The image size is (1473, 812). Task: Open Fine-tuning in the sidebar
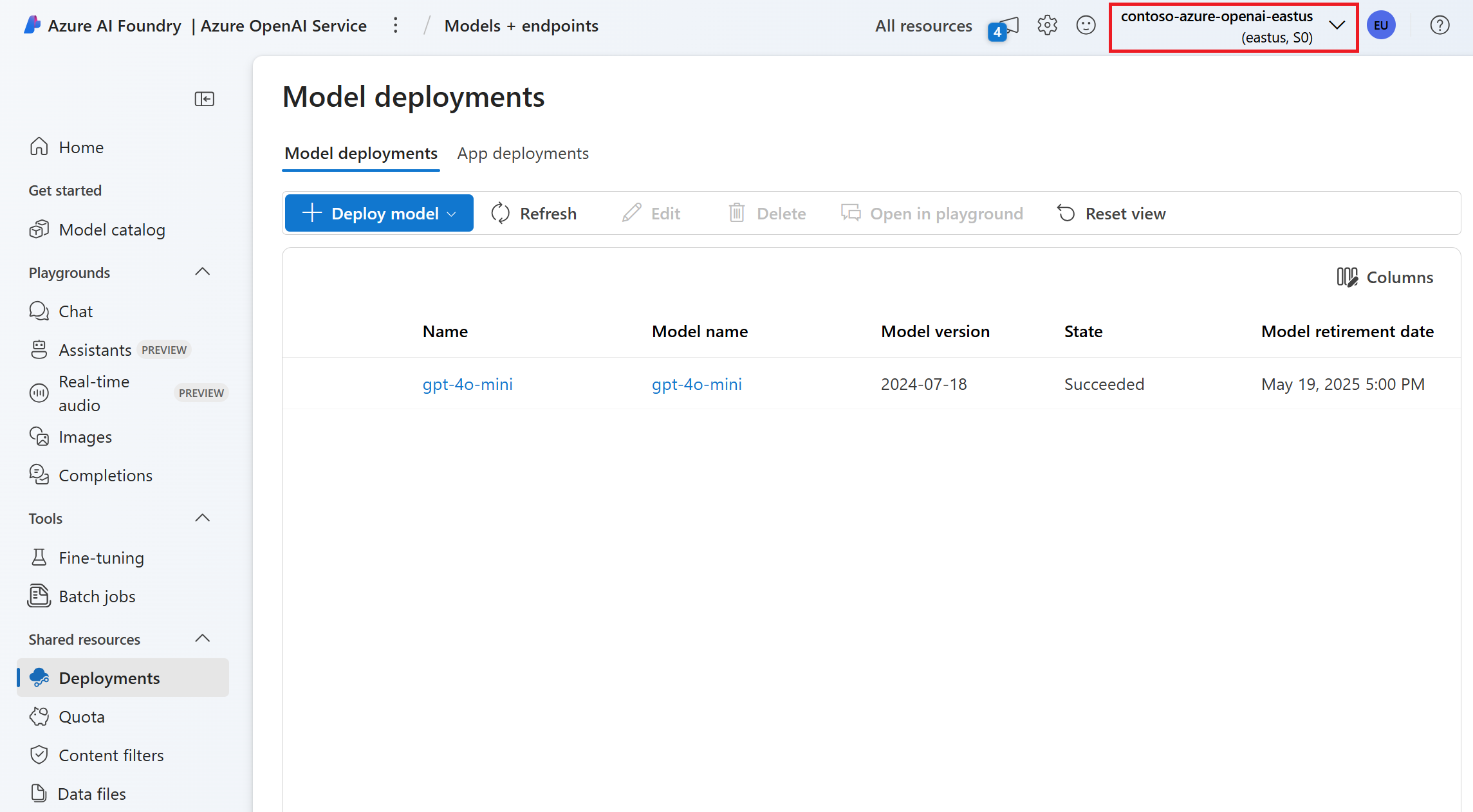[101, 558]
